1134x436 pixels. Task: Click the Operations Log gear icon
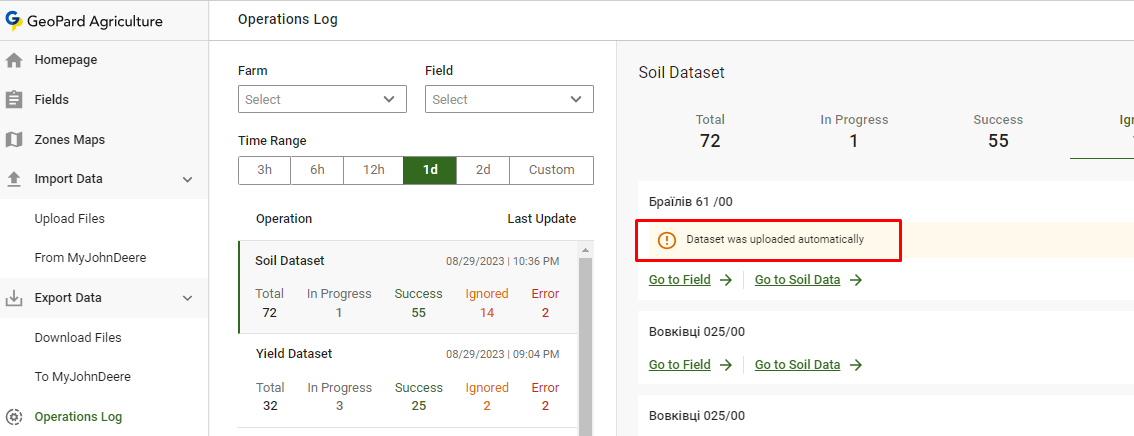pos(14,417)
